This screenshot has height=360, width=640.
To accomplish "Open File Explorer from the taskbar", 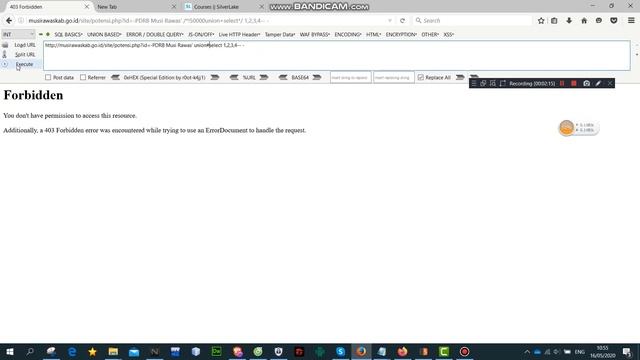I will click(x=113, y=351).
